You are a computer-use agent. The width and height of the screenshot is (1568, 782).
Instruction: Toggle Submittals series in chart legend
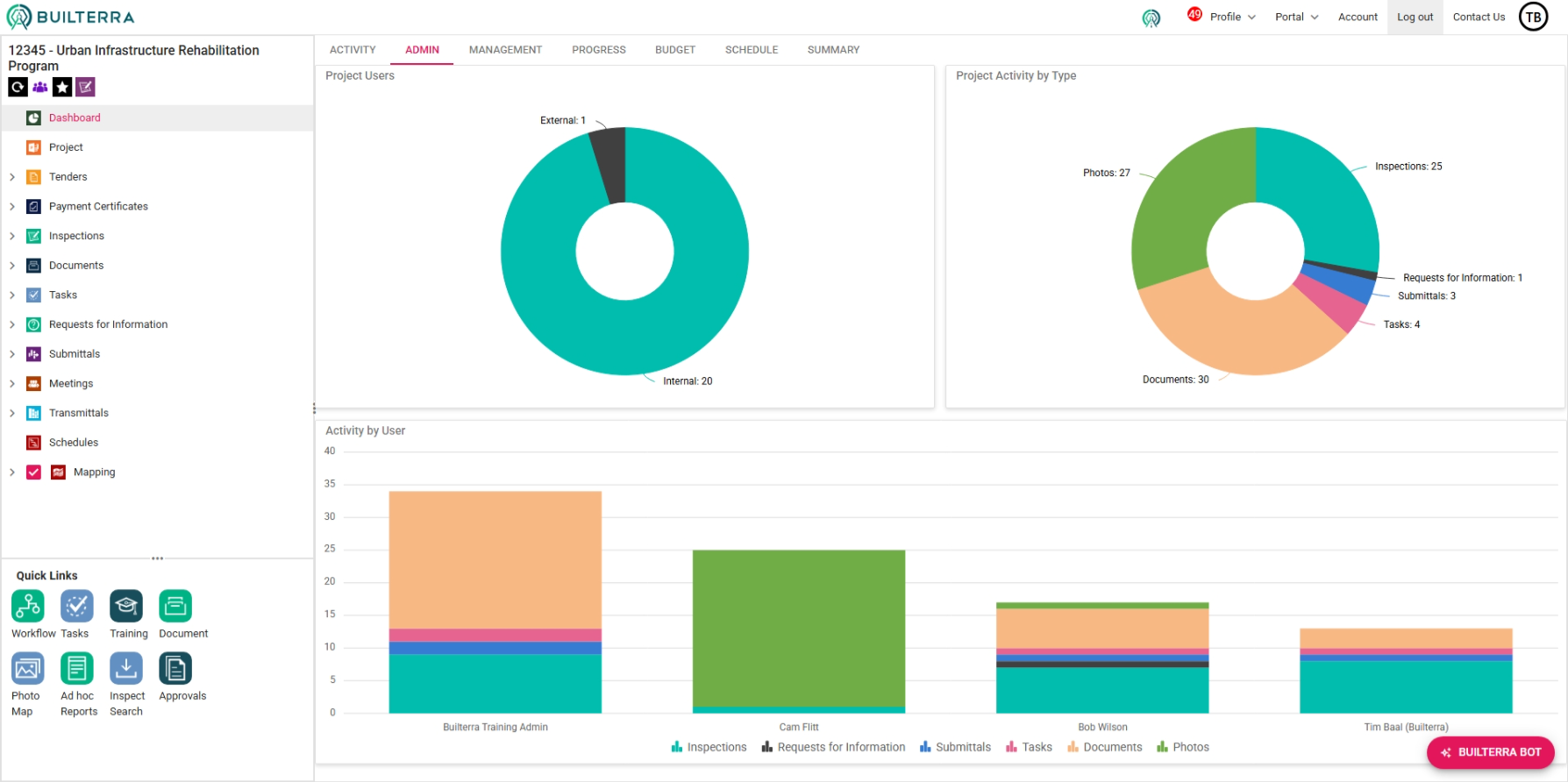coord(955,747)
